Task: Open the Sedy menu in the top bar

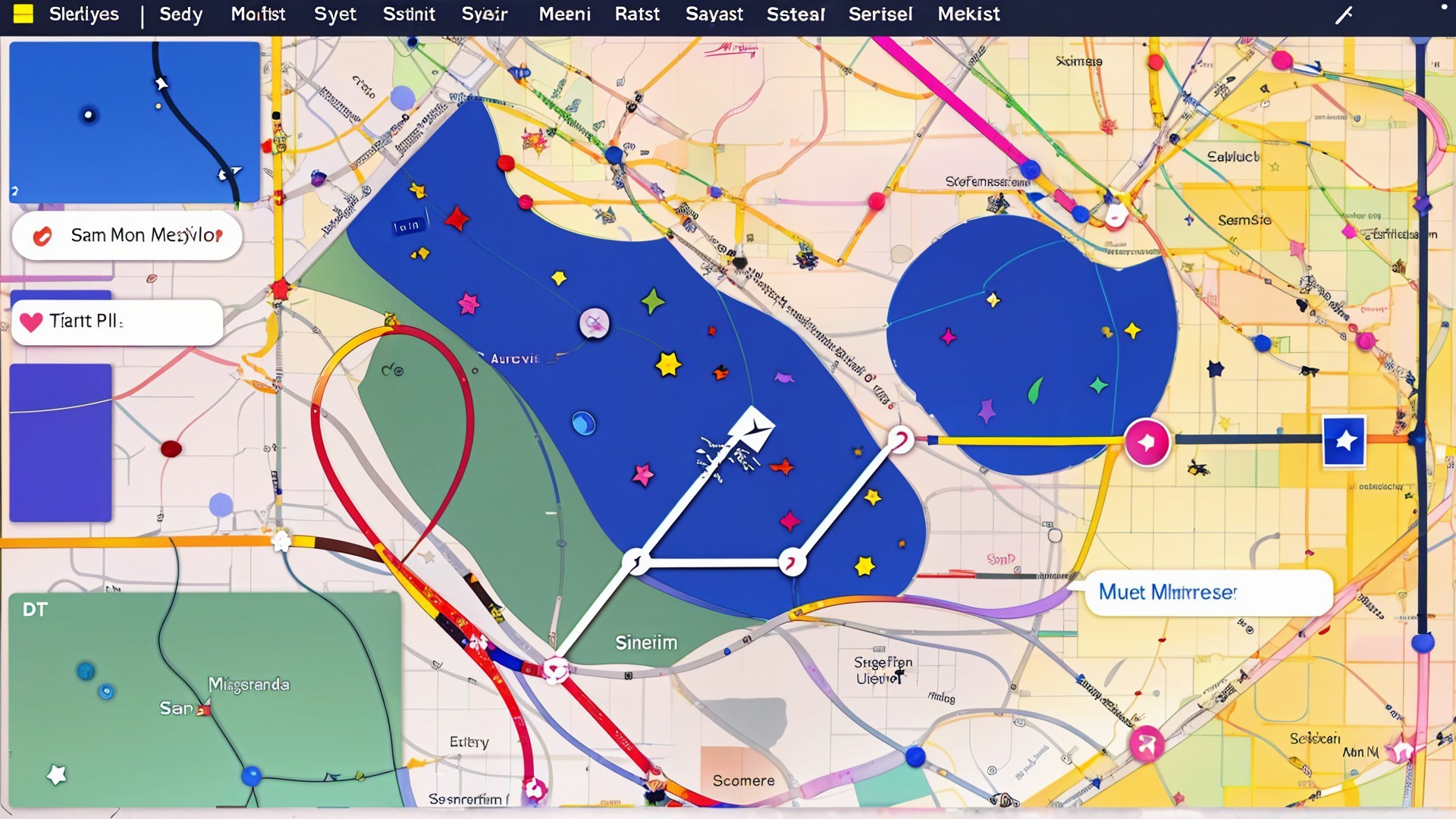Action: 180,14
